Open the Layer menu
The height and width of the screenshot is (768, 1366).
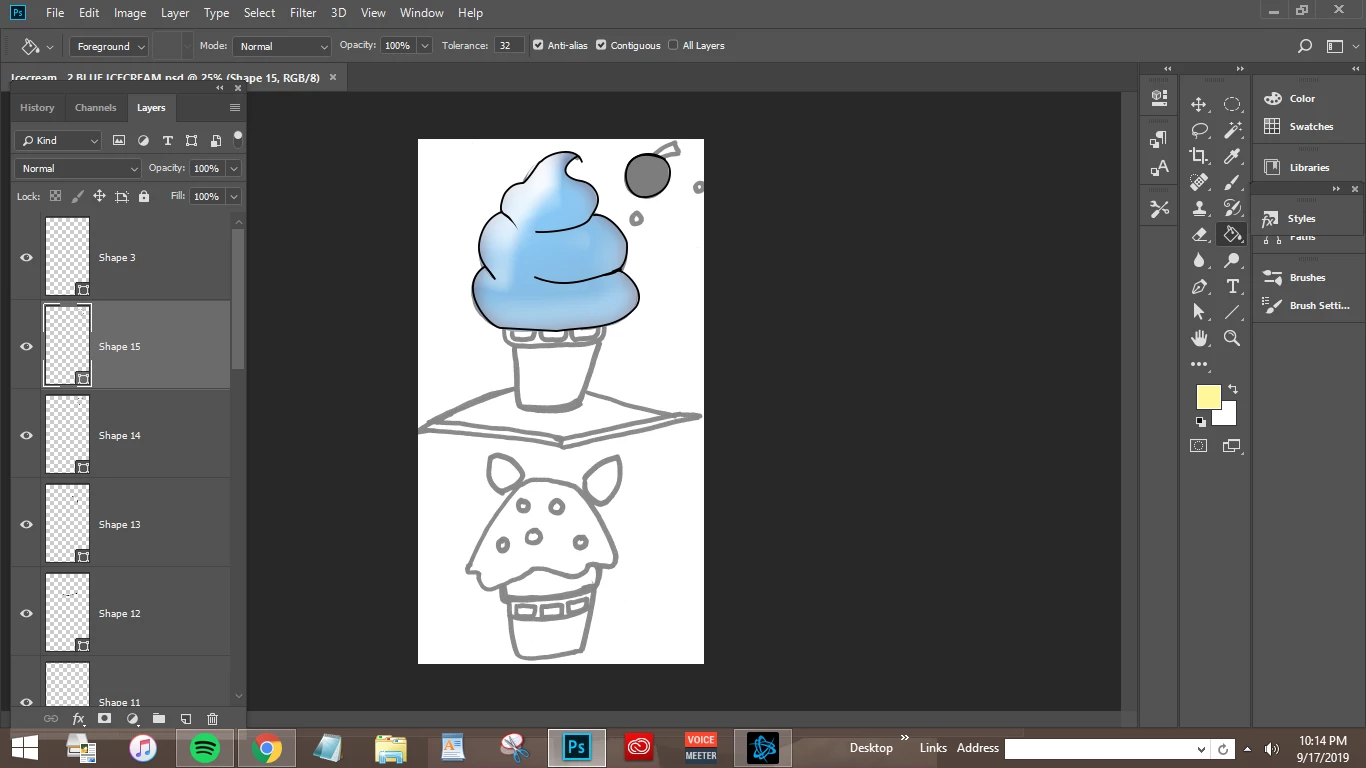[x=175, y=13]
